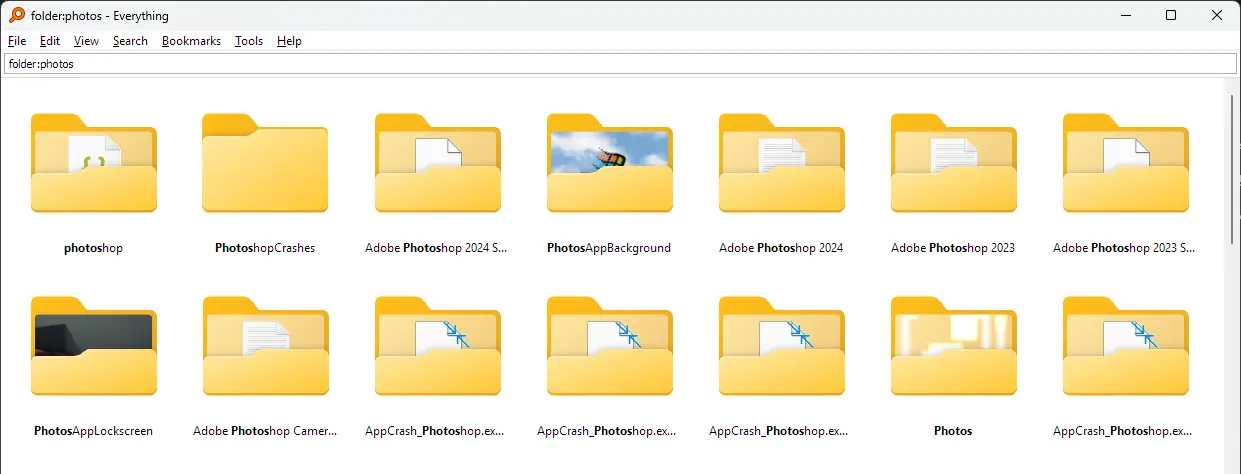Select the Adobe Photoshop 2023 S... folder icon
The width and height of the screenshot is (1241, 474).
pos(1125,163)
